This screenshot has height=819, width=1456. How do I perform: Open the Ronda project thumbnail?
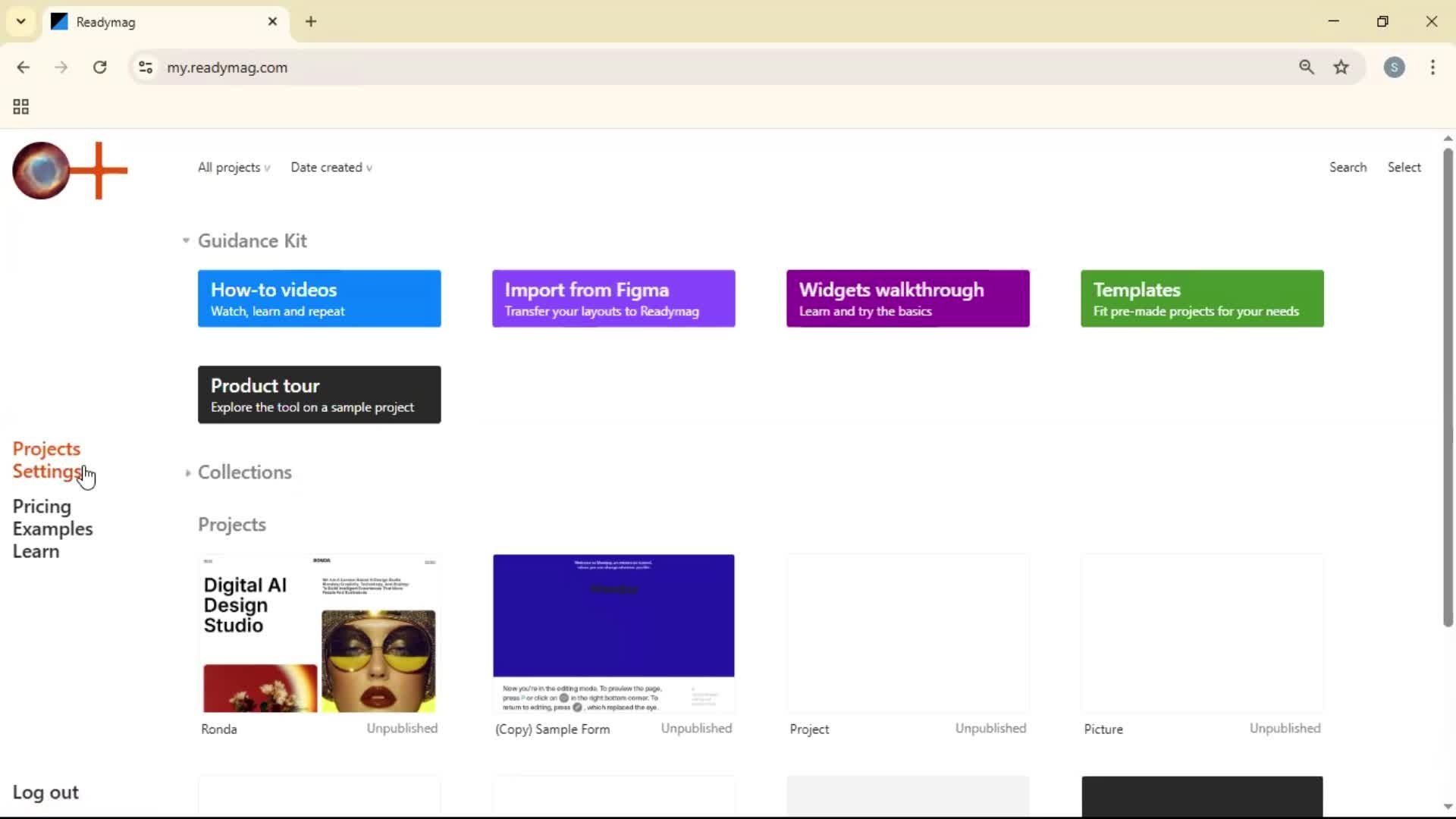(x=318, y=635)
